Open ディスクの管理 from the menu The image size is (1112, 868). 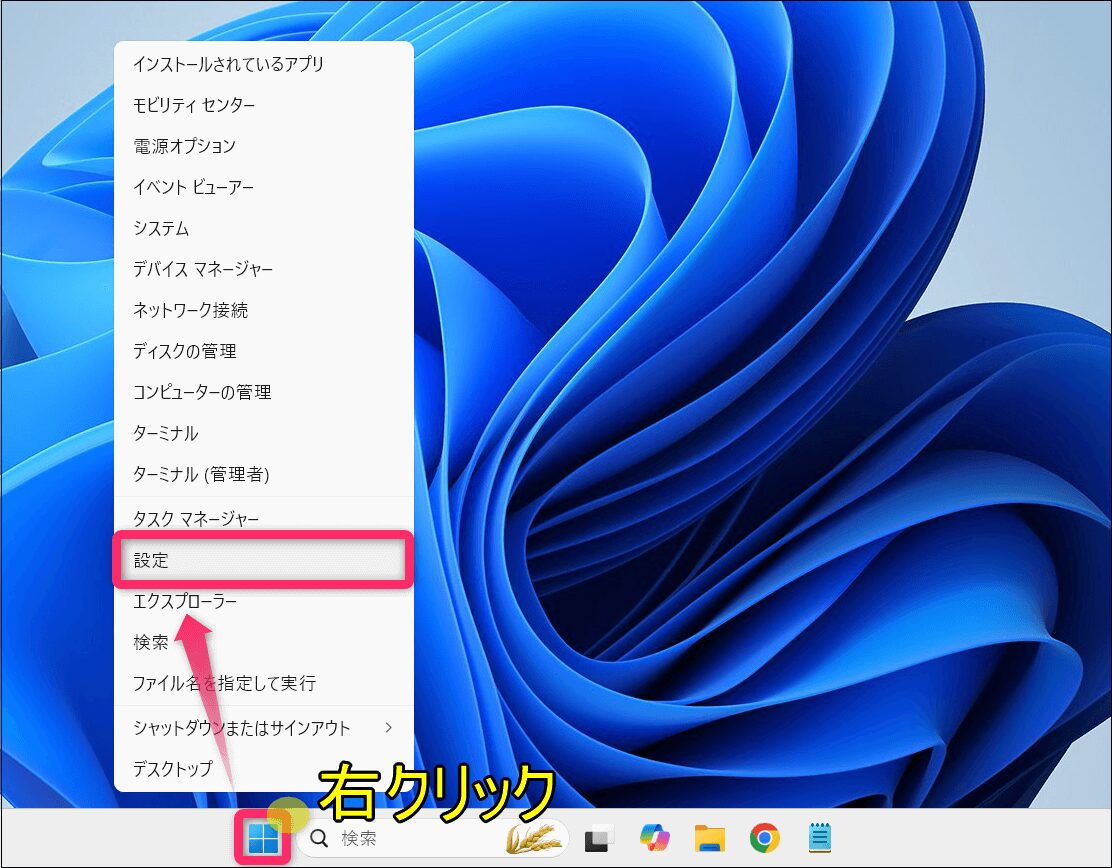(x=264, y=351)
